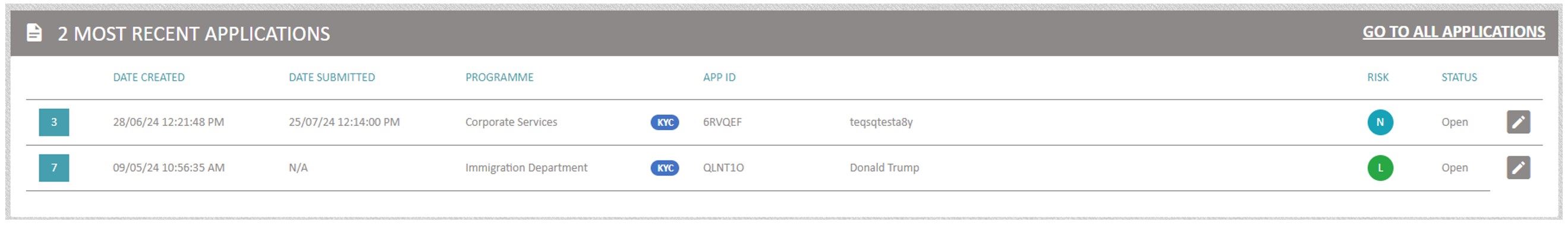Sort by Programme column header
The height and width of the screenshot is (225, 1568).
(499, 77)
